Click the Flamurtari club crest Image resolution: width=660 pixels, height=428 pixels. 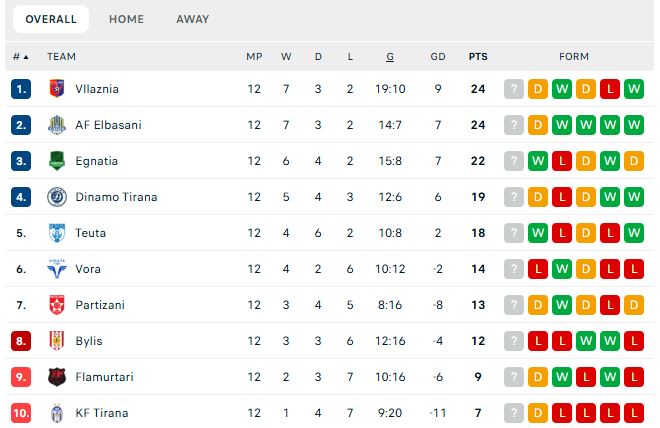point(56,377)
